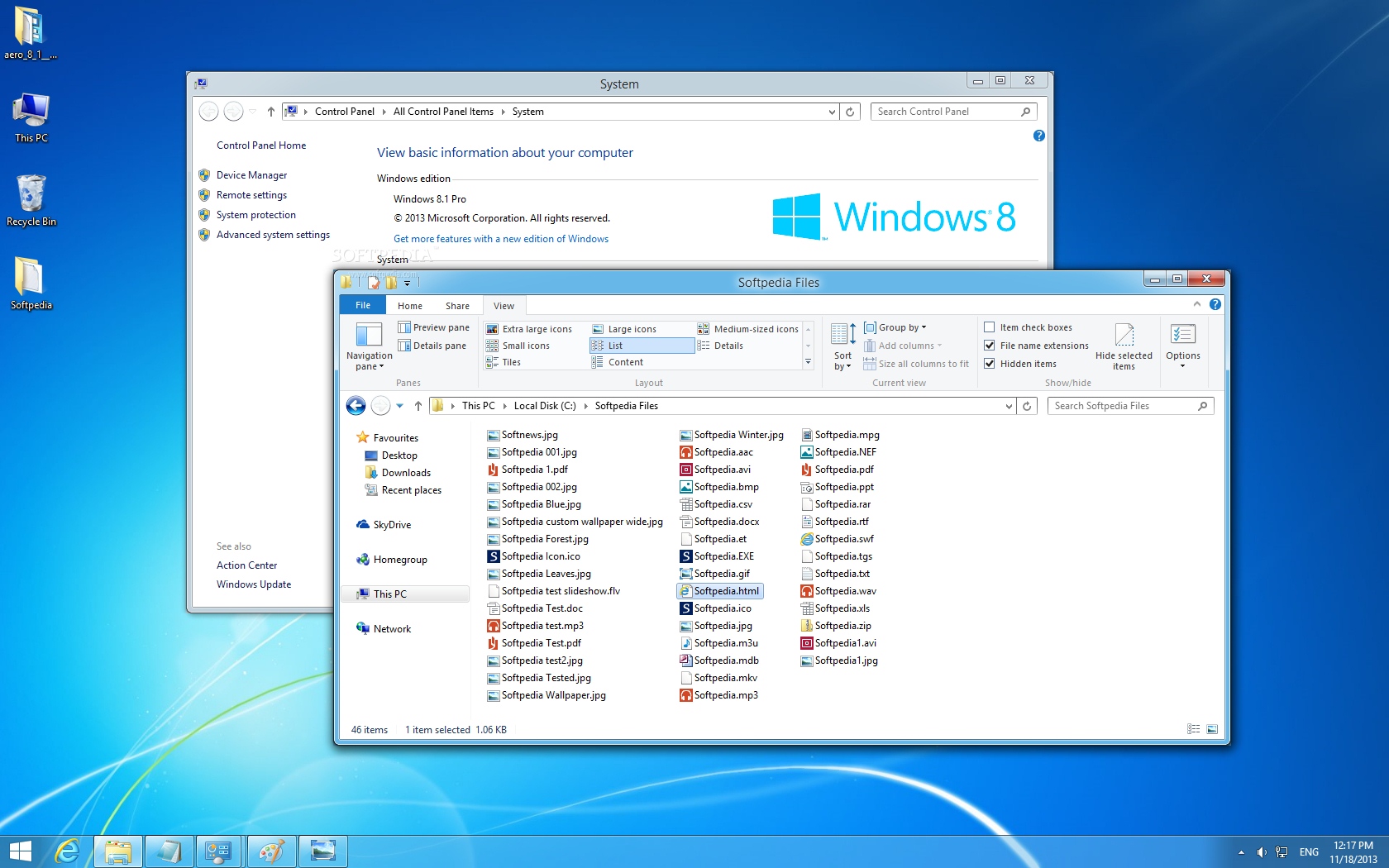
Task: Select the Details layout option
Action: coord(720,346)
